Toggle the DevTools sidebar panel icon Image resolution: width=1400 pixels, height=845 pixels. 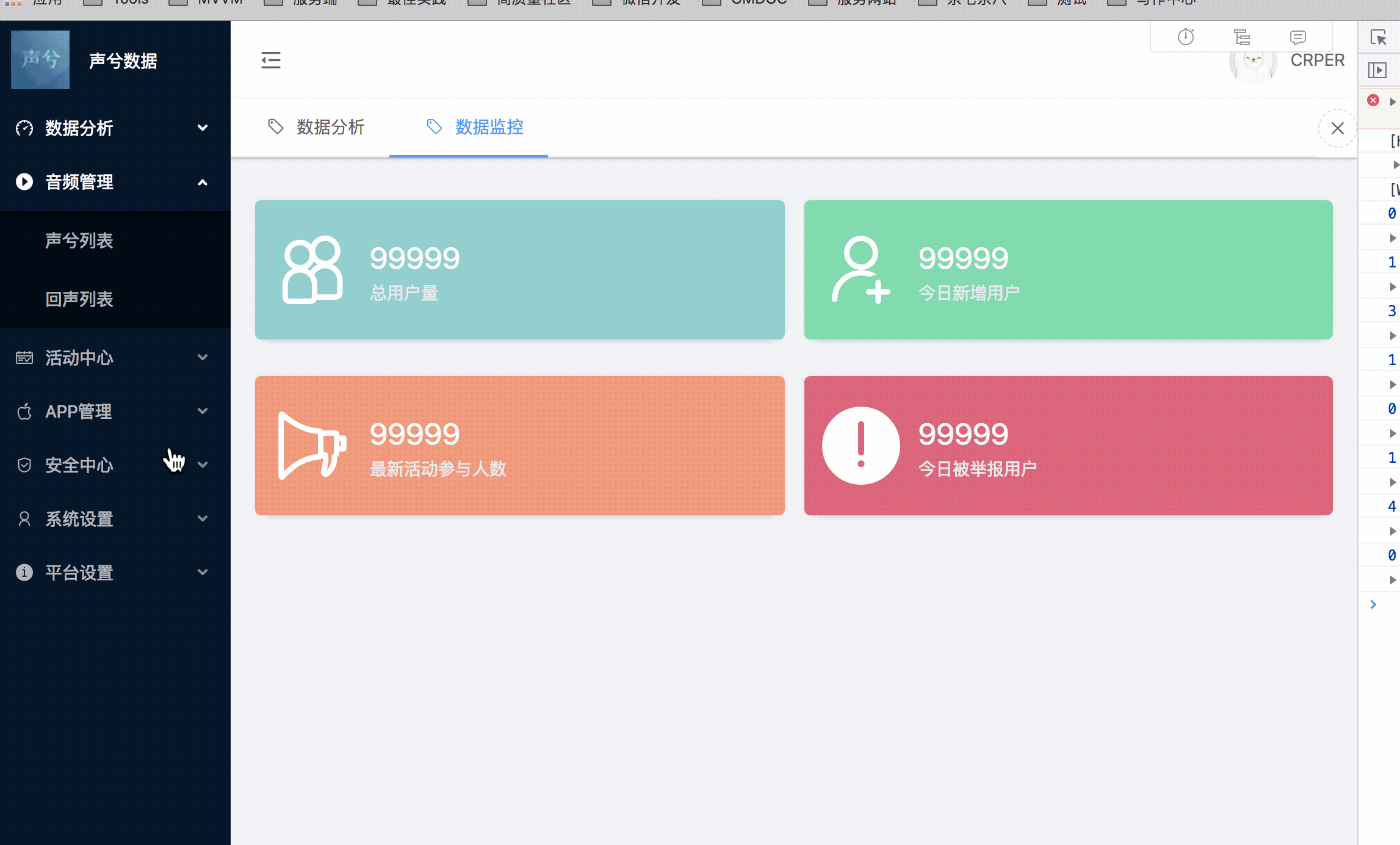click(x=1377, y=70)
